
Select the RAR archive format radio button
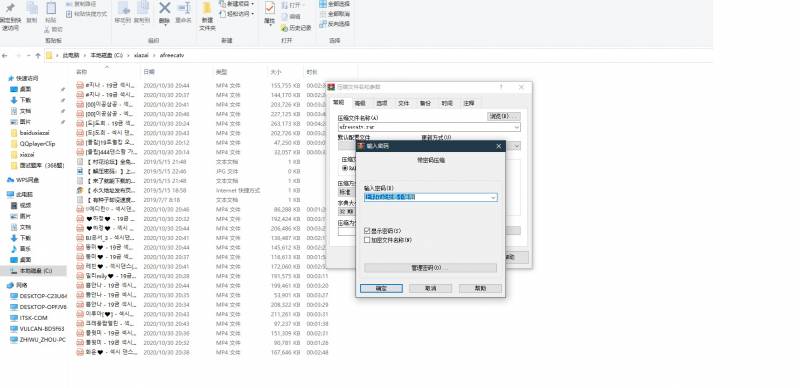coord(345,168)
